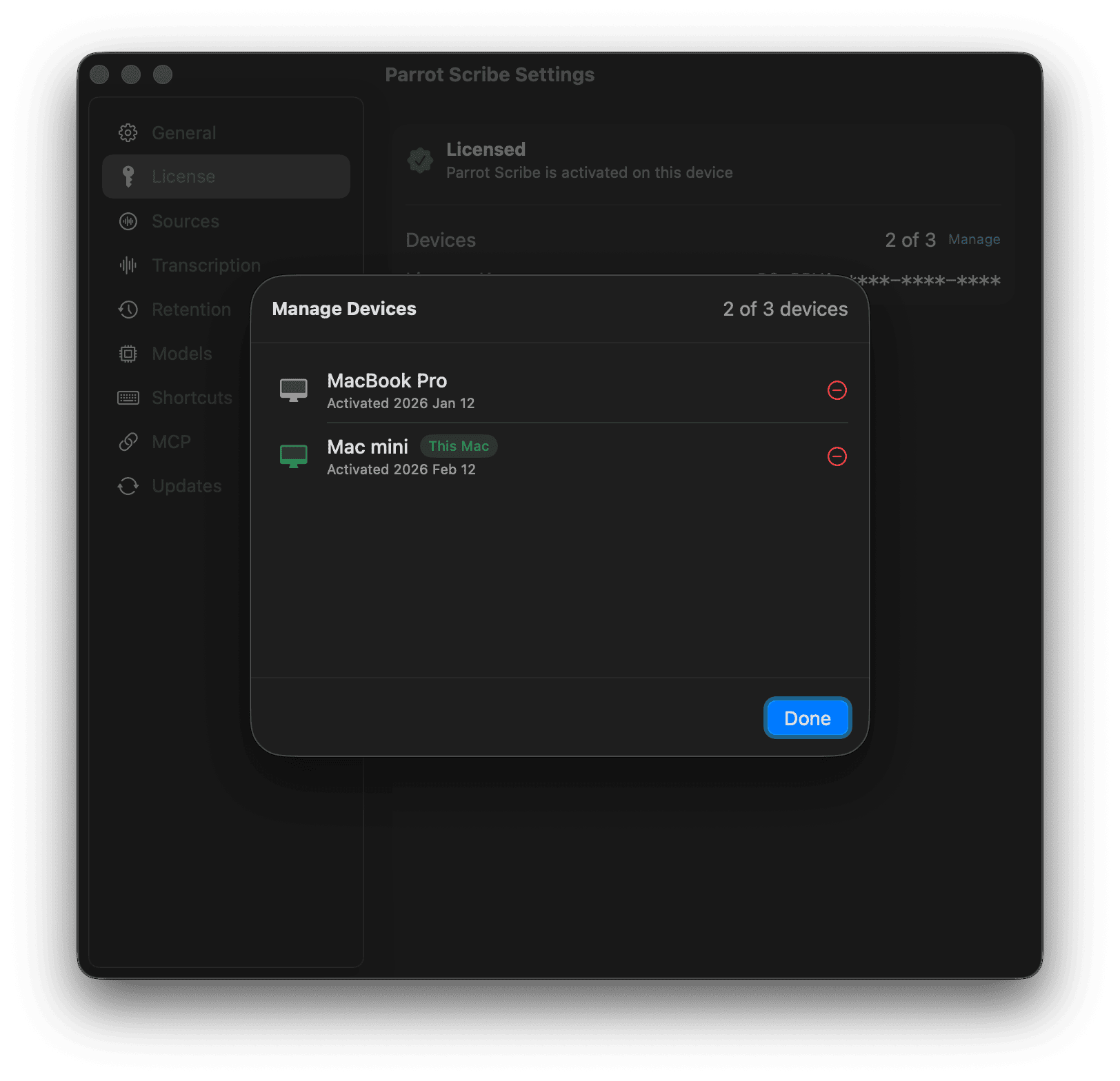Image resolution: width=1120 pixels, height=1081 pixels.
Task: Click the Retention history clock icon
Action: tap(128, 309)
